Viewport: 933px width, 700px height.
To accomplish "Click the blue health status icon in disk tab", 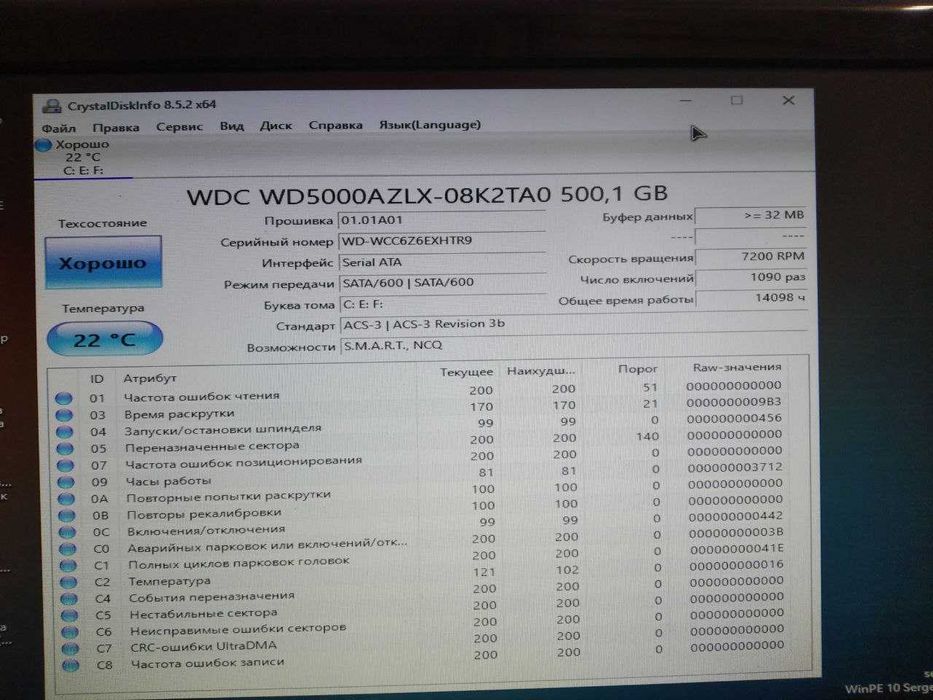I will pyautogui.click(x=43, y=145).
